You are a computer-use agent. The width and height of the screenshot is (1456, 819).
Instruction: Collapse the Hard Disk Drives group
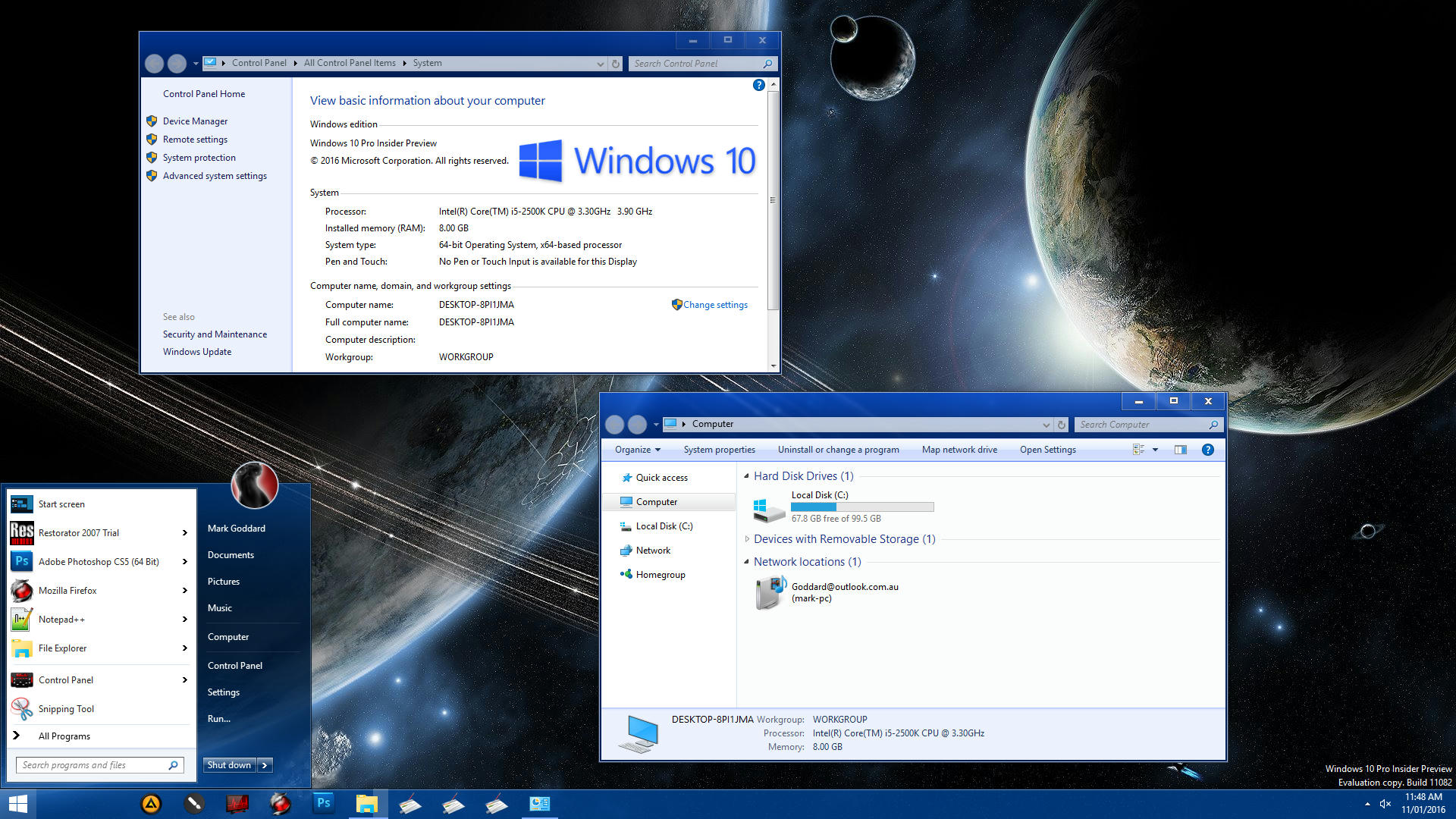pos(747,476)
